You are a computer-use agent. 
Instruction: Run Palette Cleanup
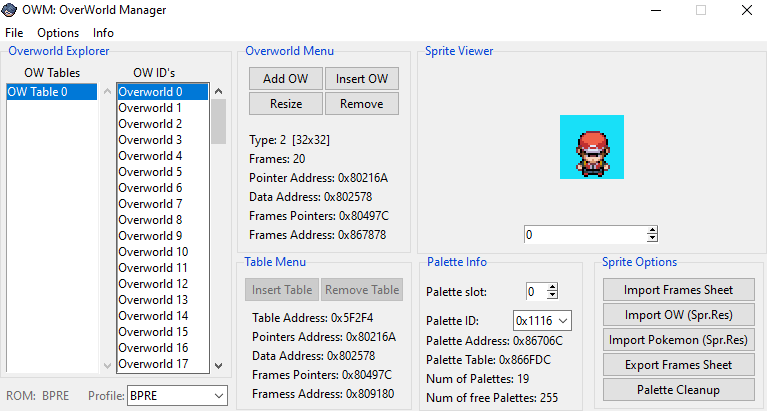pos(678,390)
